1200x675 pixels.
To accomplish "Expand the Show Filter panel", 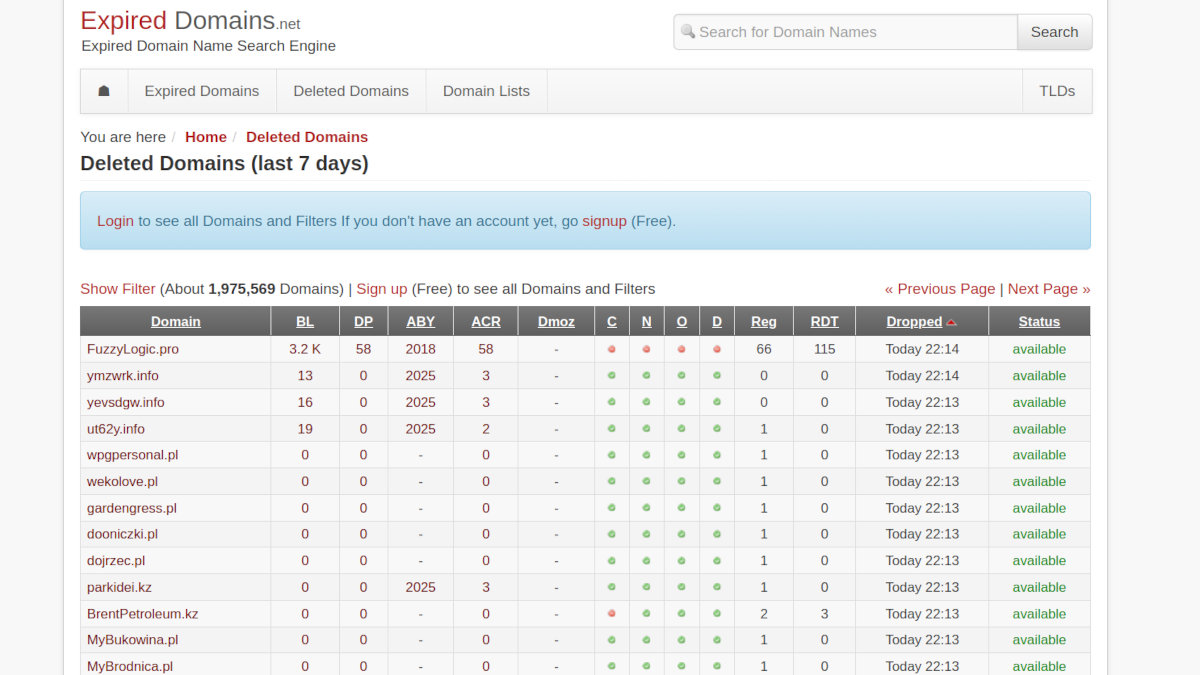I will (x=118, y=289).
